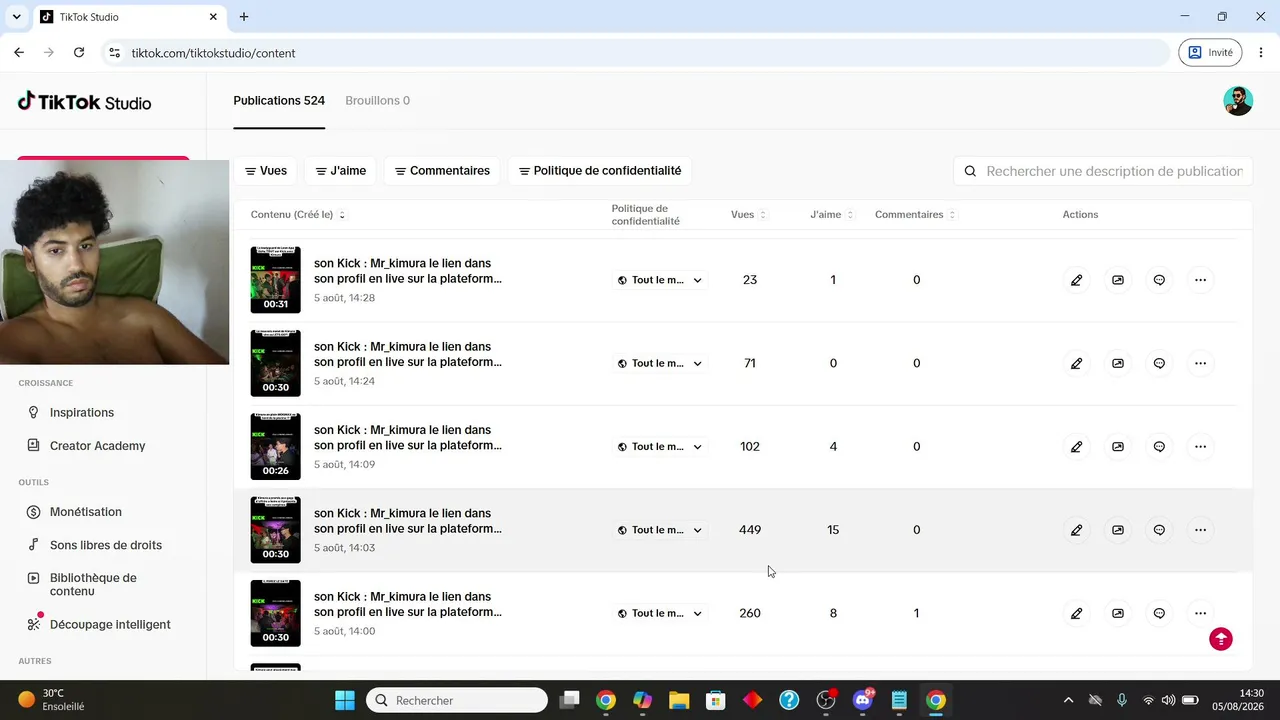Open File Explorer from the taskbar

point(679,700)
